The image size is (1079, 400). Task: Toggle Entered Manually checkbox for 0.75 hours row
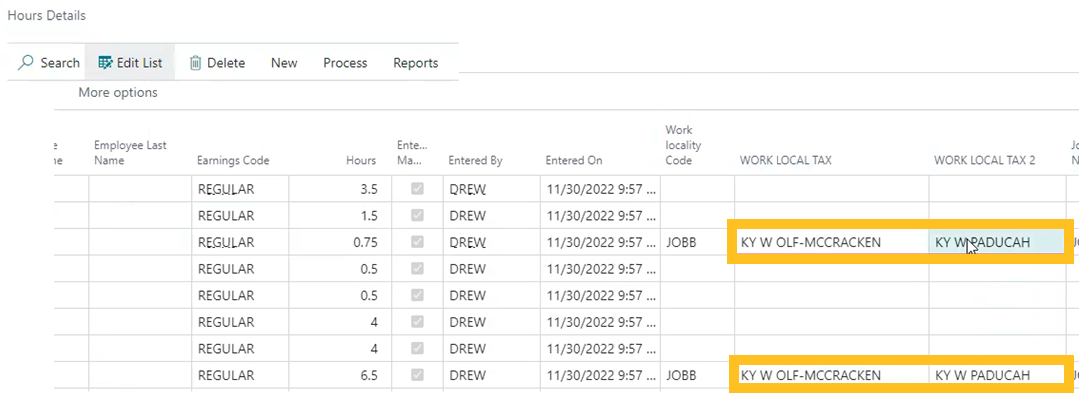pyautogui.click(x=417, y=242)
